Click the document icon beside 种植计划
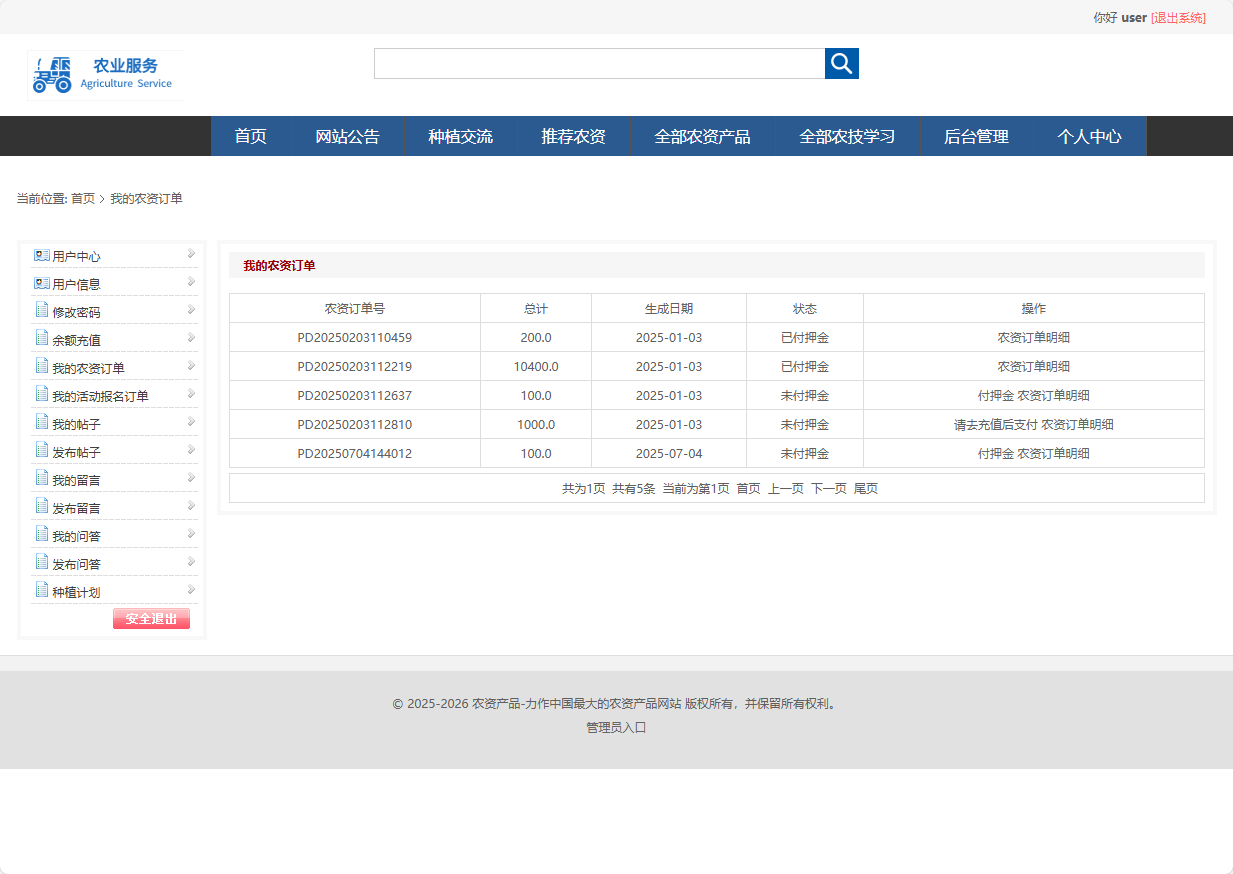1233x874 pixels. point(40,590)
